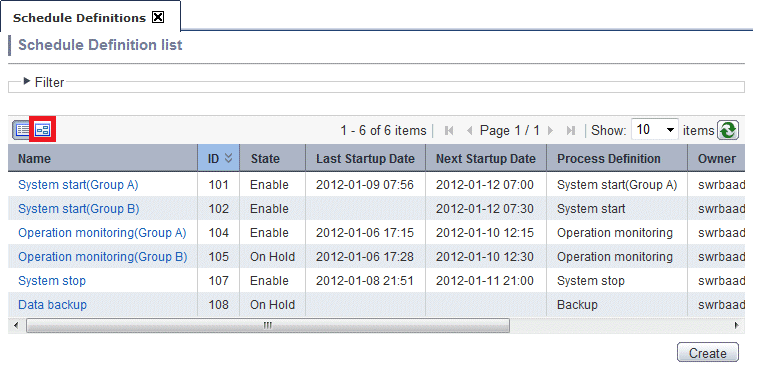Select the Enable state of row 107
Image resolution: width=761 pixels, height=373 pixels.
pyautogui.click(x=269, y=280)
